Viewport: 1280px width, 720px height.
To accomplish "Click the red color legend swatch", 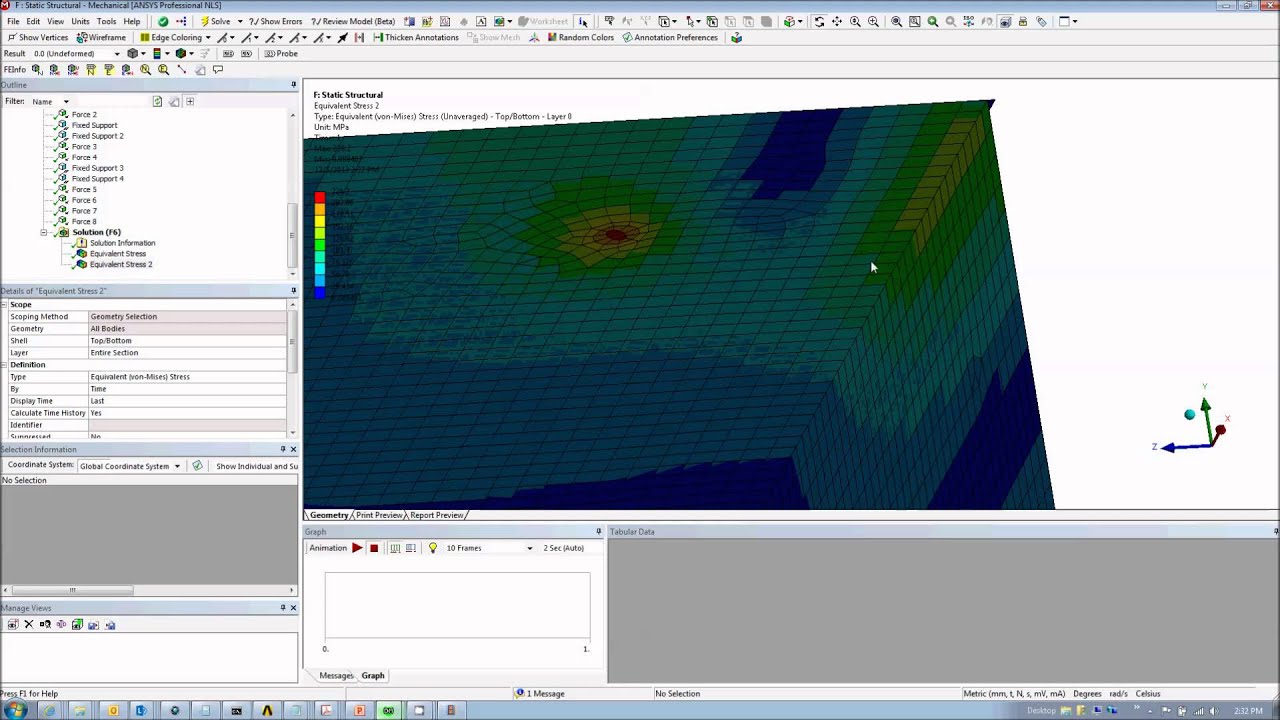I will [319, 197].
